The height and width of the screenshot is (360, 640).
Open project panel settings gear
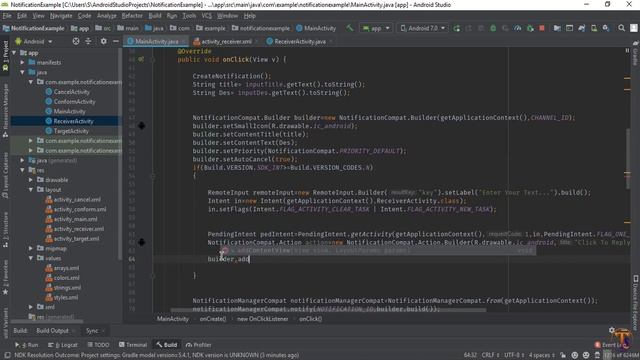(103, 41)
